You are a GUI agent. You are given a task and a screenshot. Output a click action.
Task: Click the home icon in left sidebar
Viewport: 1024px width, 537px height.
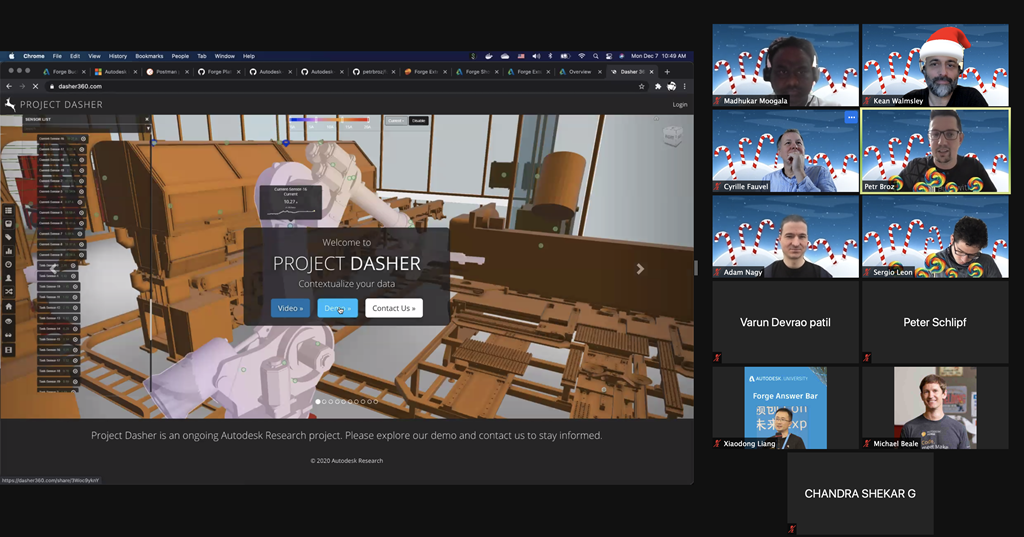(8, 306)
